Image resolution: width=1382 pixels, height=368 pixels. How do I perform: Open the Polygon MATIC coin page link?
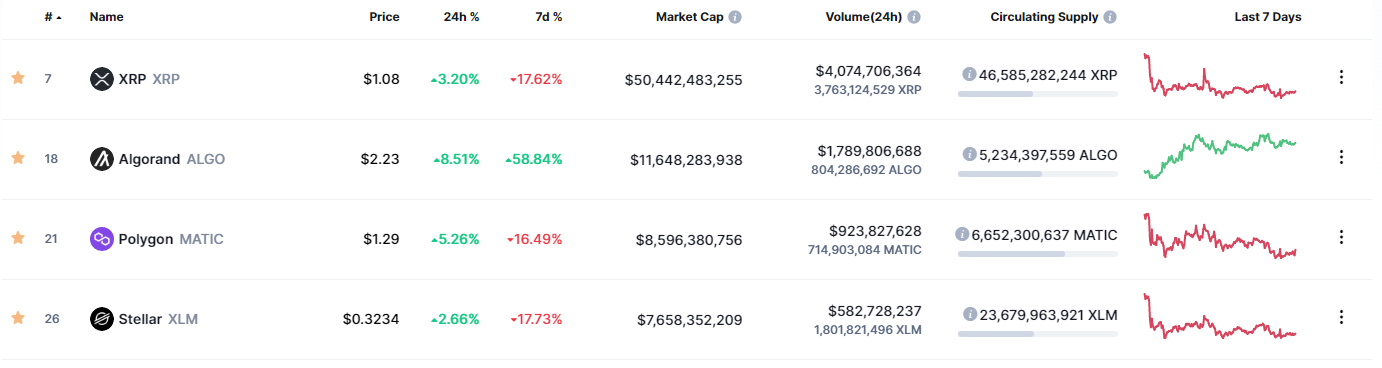(x=171, y=239)
